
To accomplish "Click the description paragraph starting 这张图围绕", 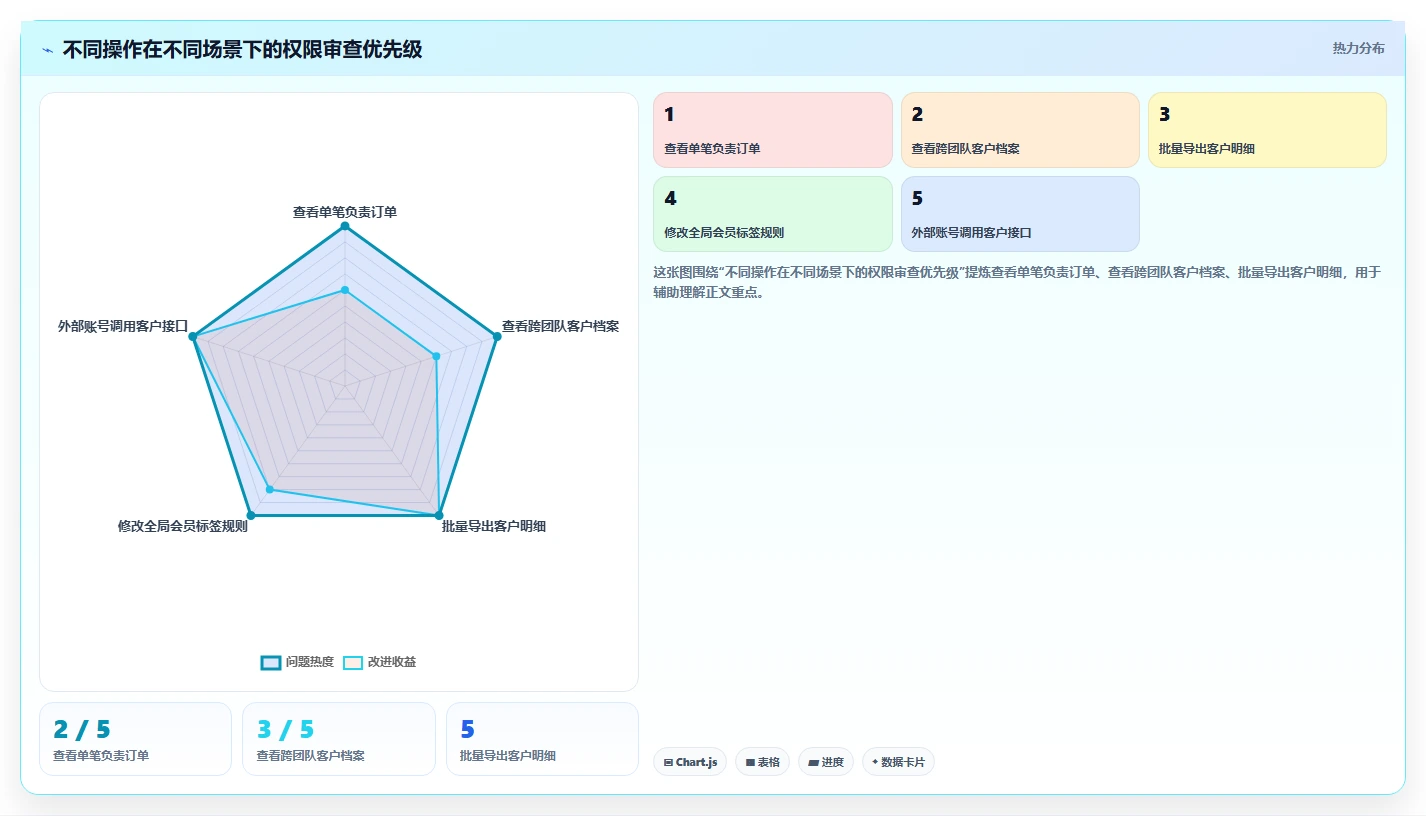I will [x=1017, y=282].
